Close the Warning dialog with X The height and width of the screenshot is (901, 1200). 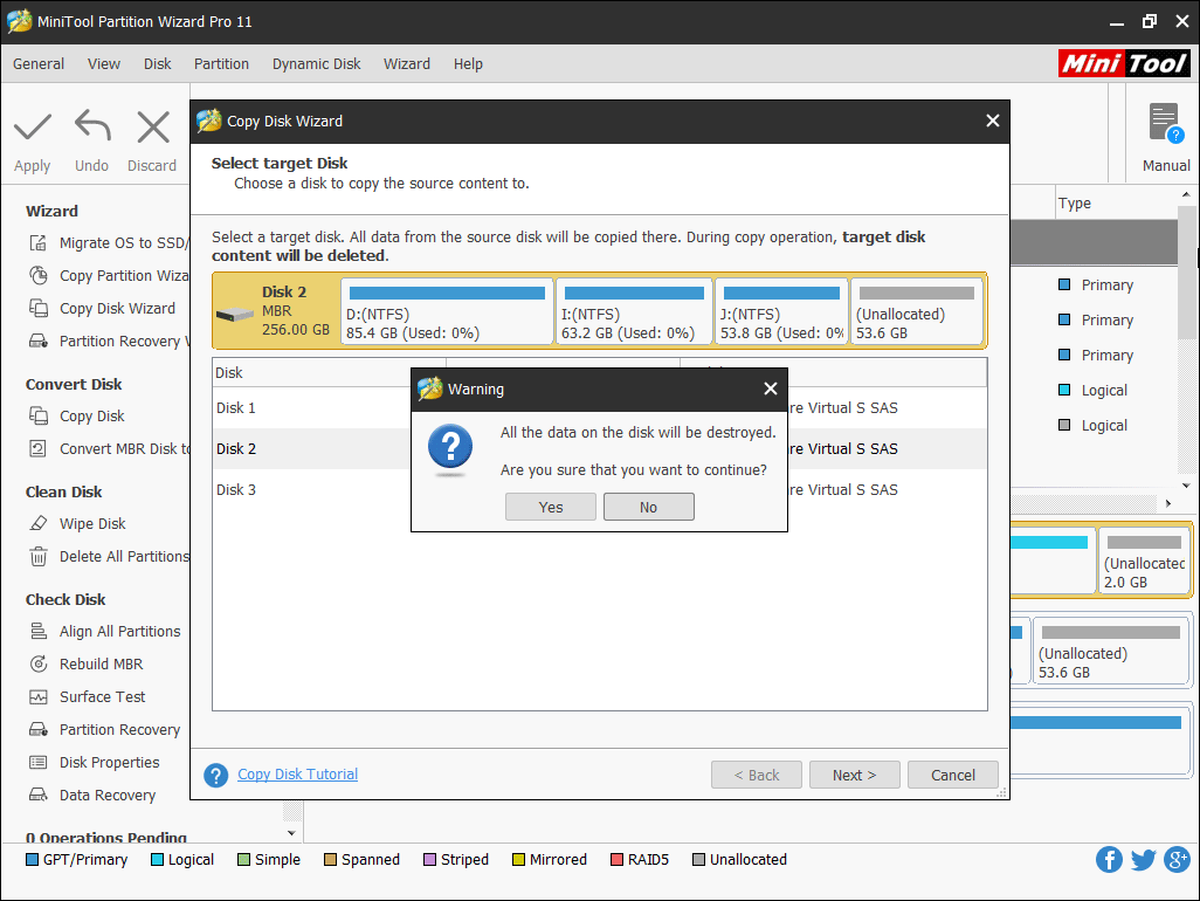tap(770, 389)
